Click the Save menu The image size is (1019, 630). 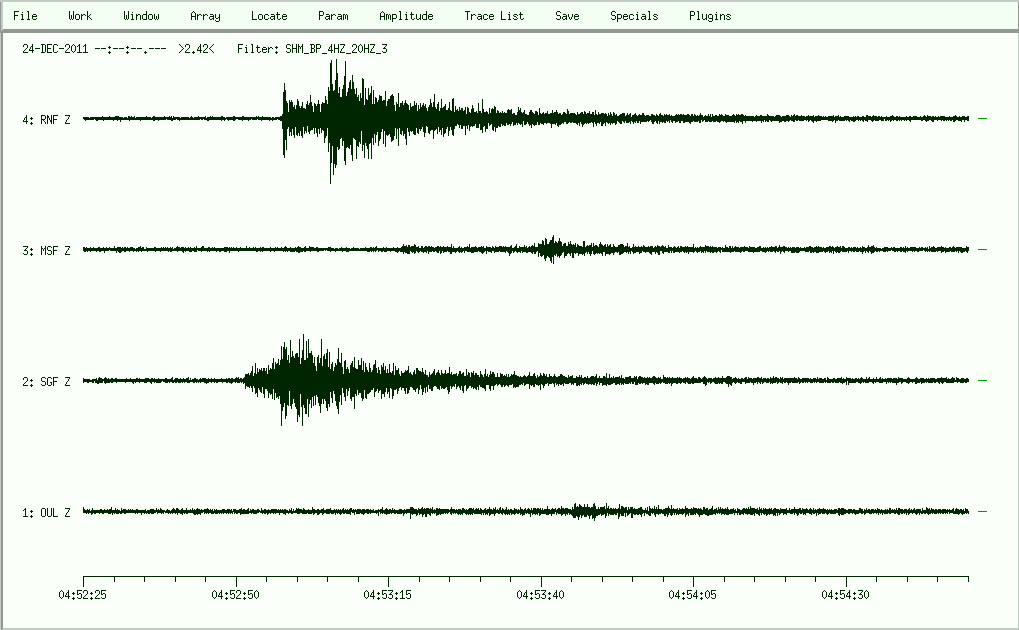(x=567, y=16)
